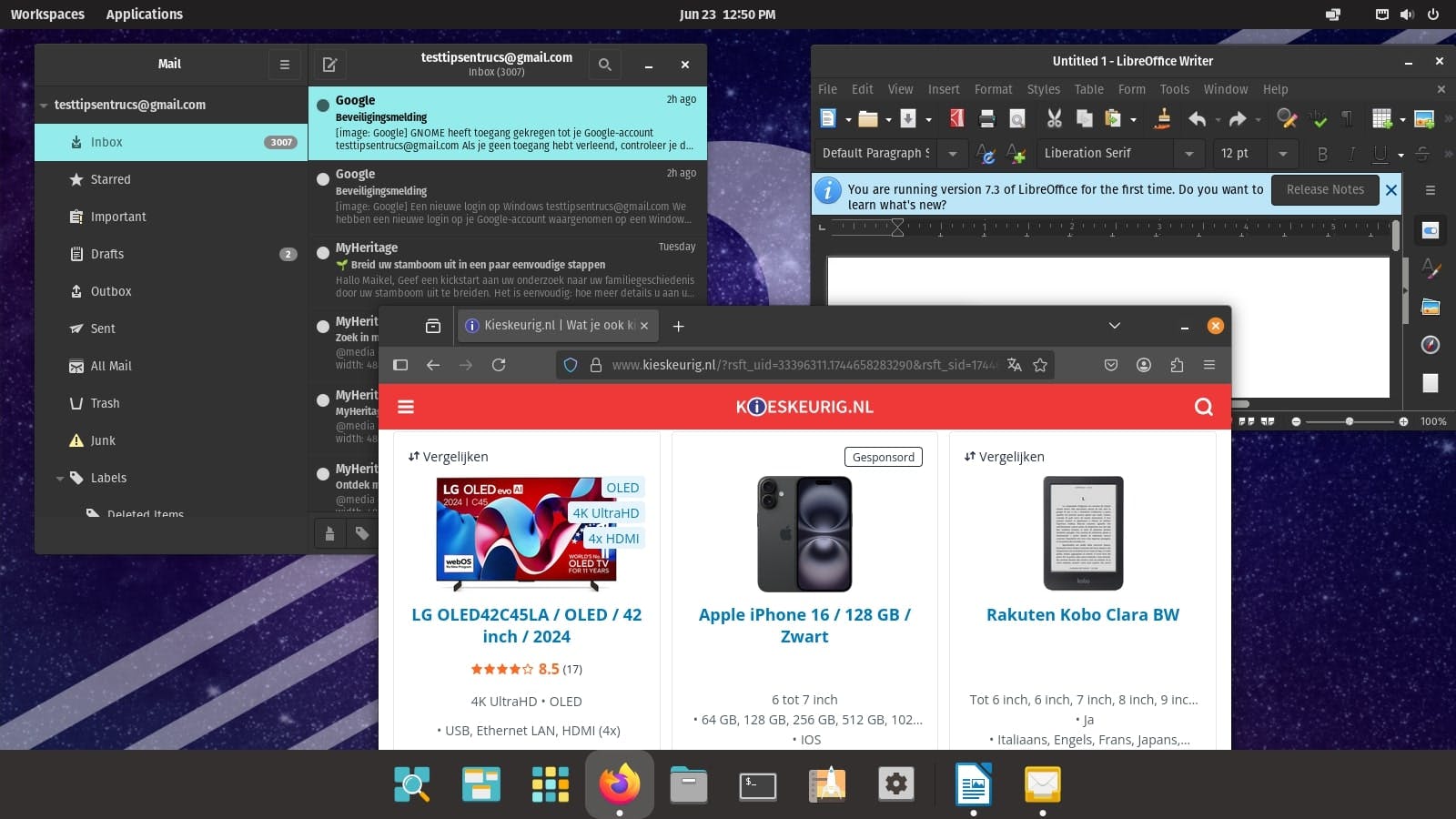This screenshot has height=819, width=1456.
Task: Open the Format menu in Writer
Action: click(993, 89)
